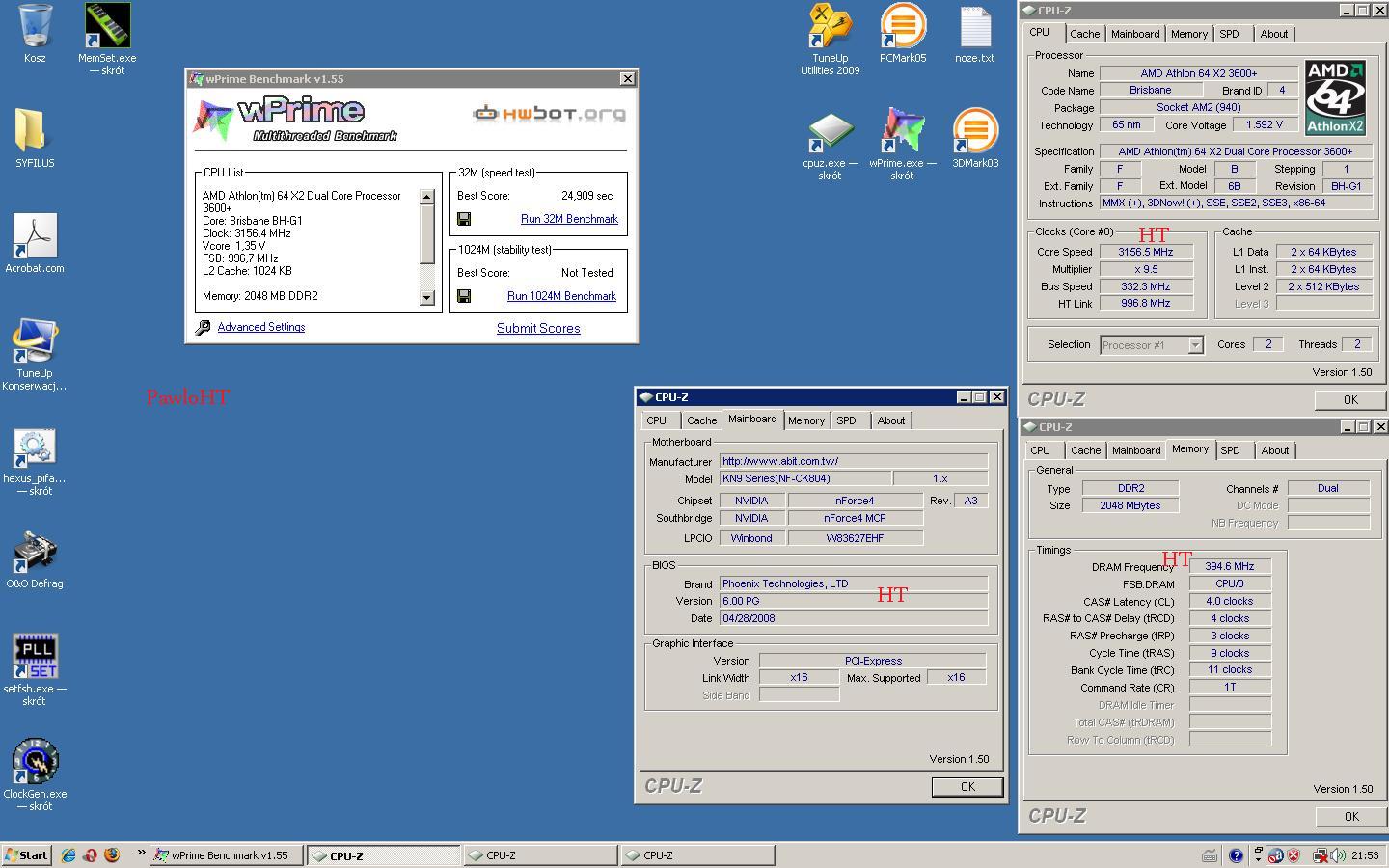Select the 3DMark03 desktop icon
The image size is (1389, 868).
click(974, 130)
